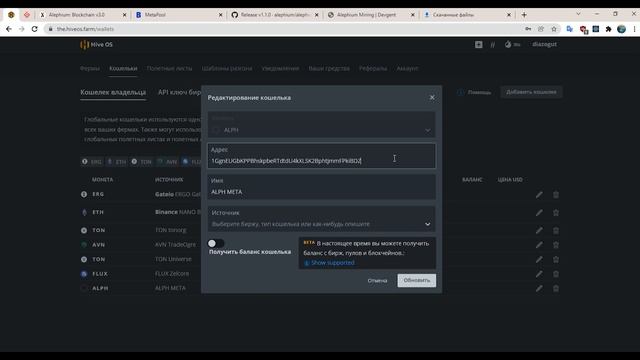Click the Обновить update button
Viewport: 640px width, 360px height.
coord(417,280)
